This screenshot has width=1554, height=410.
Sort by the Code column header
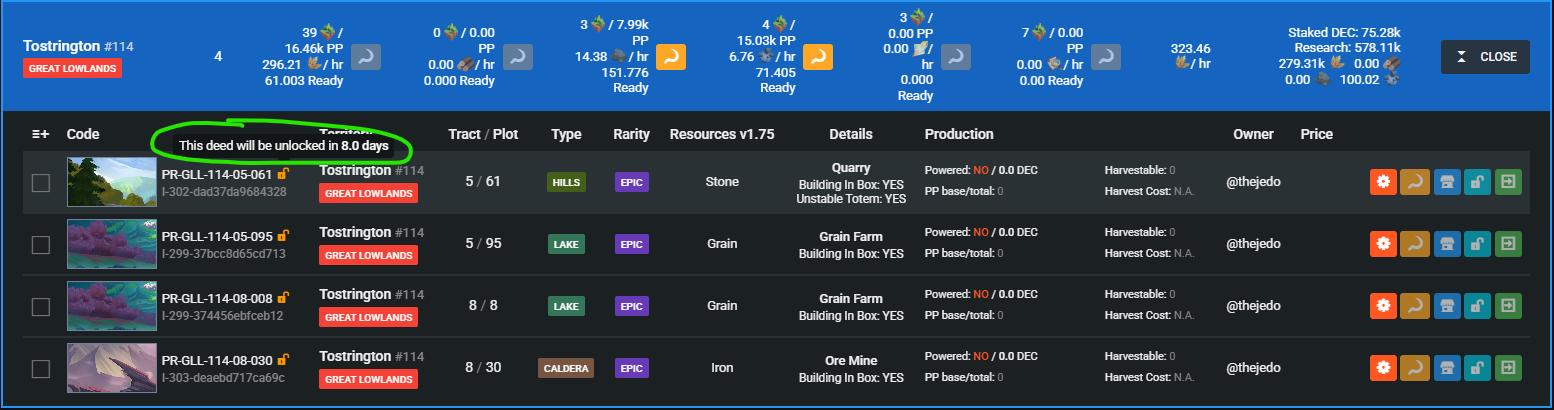click(x=83, y=134)
